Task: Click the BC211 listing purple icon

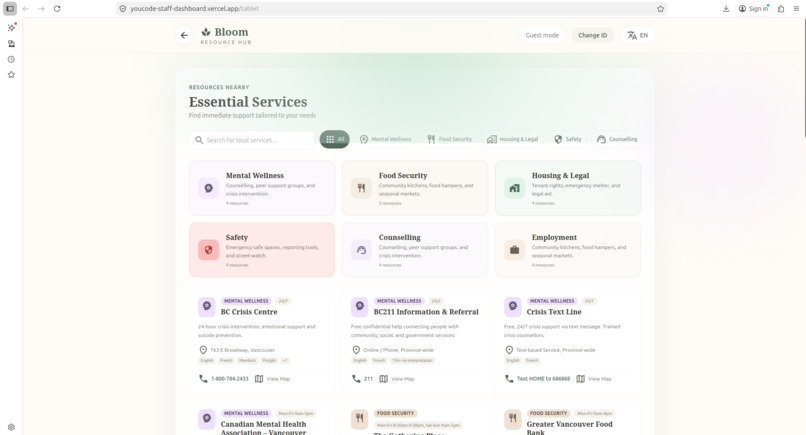Action: 360,306
